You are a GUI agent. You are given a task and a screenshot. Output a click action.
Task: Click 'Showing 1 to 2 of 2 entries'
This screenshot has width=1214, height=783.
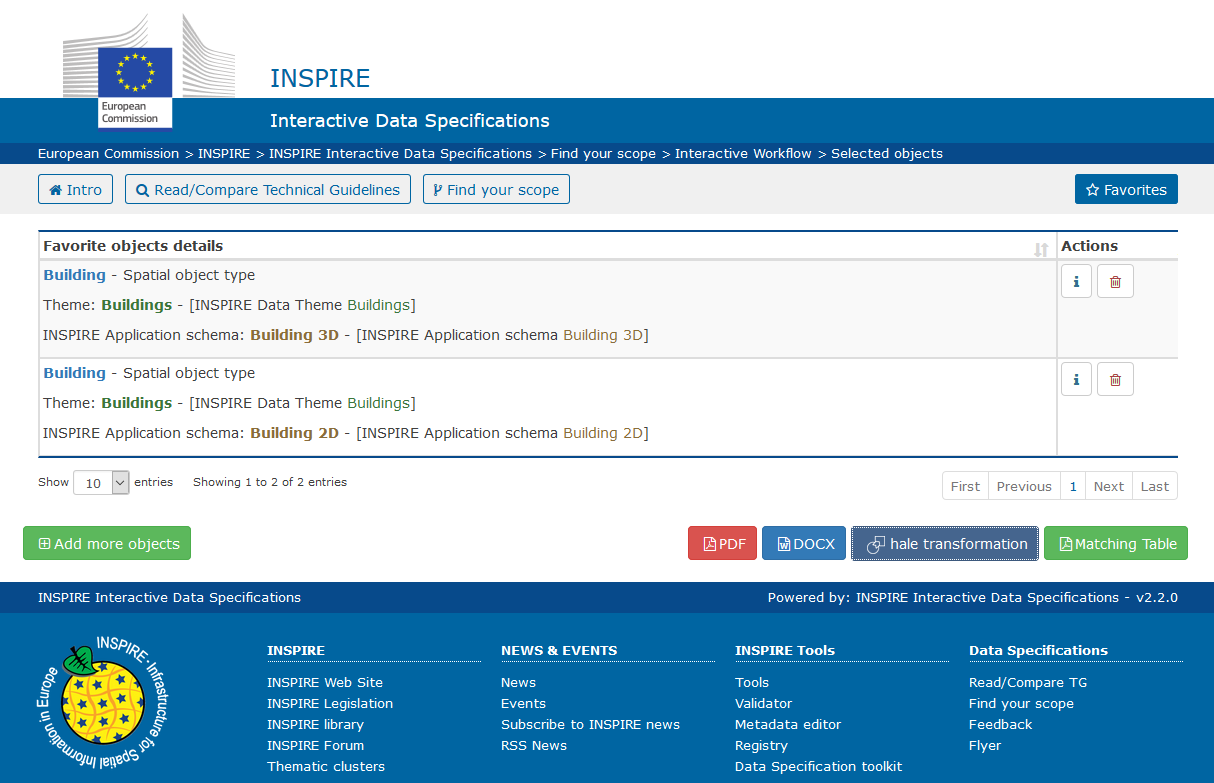click(270, 482)
